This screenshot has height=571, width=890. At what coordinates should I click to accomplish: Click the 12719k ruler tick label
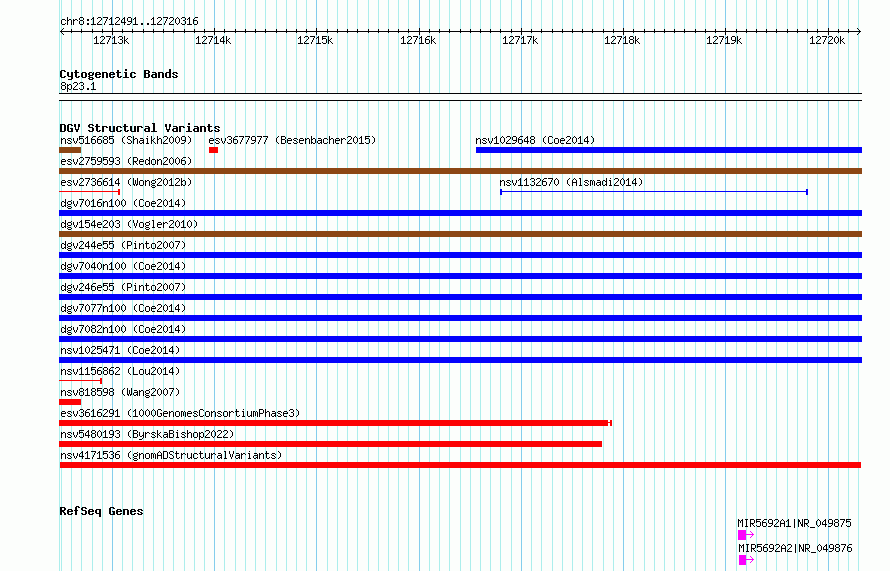point(724,40)
